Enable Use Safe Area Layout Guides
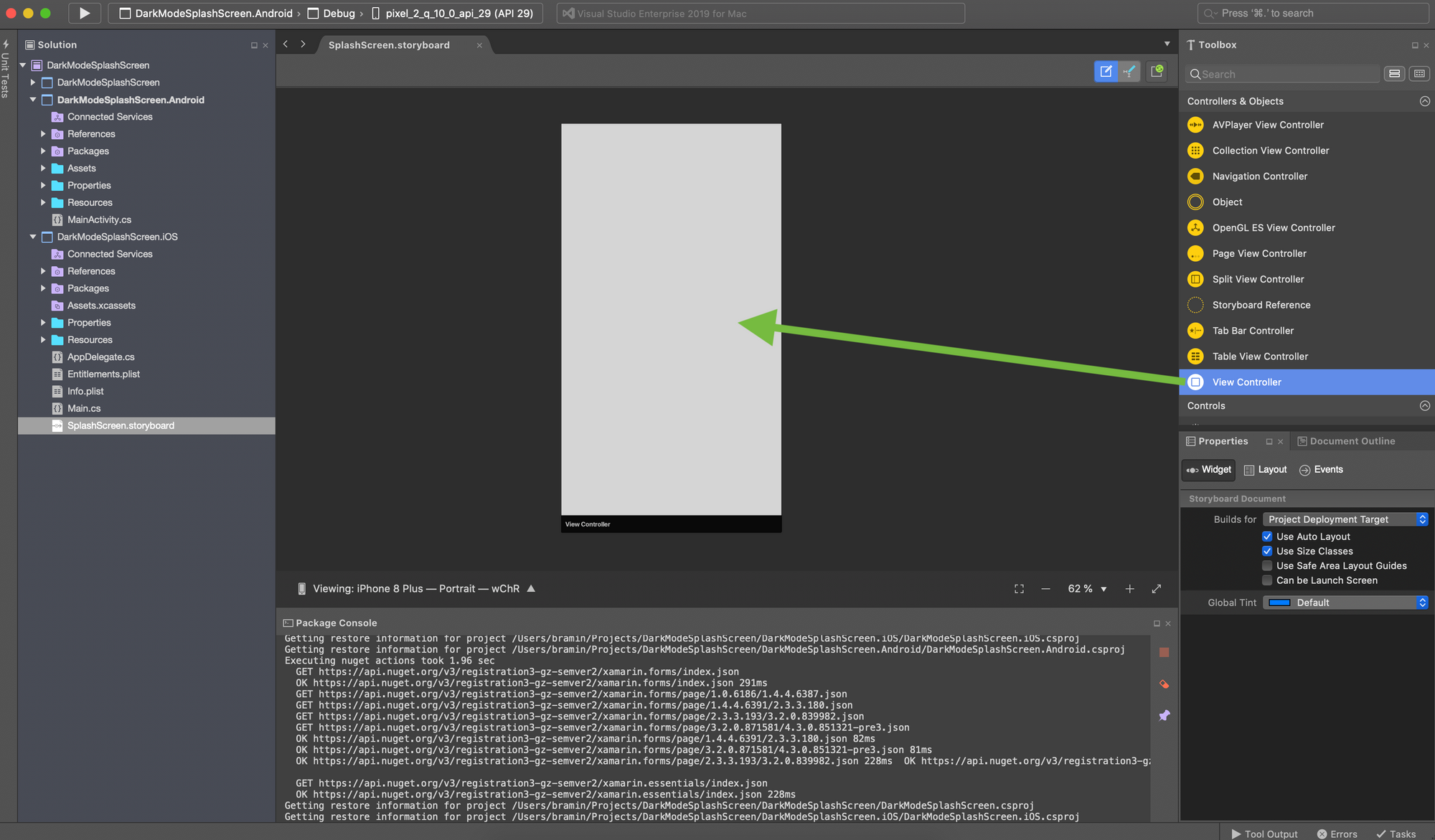Screen dimensions: 1435x840 [x=1267, y=566]
